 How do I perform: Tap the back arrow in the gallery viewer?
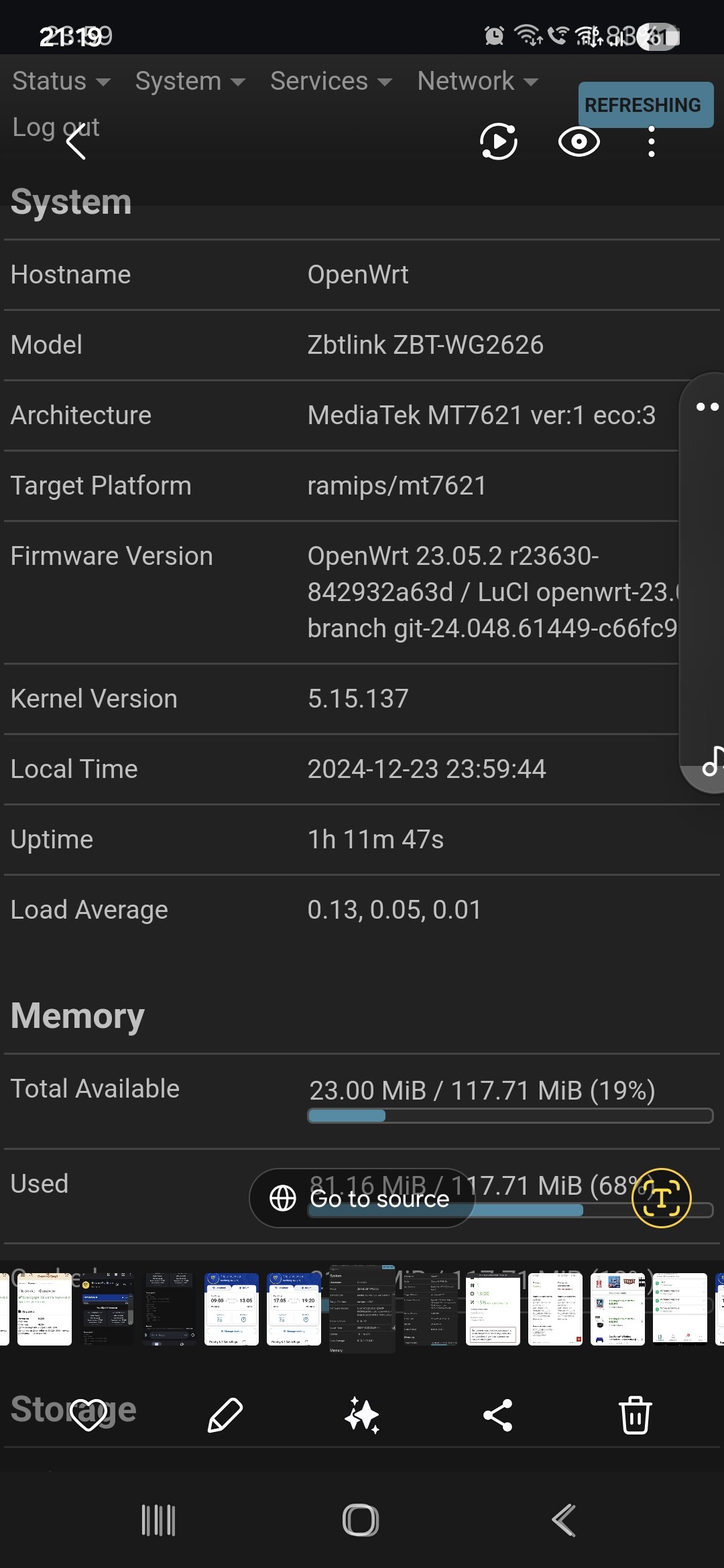pyautogui.click(x=76, y=141)
